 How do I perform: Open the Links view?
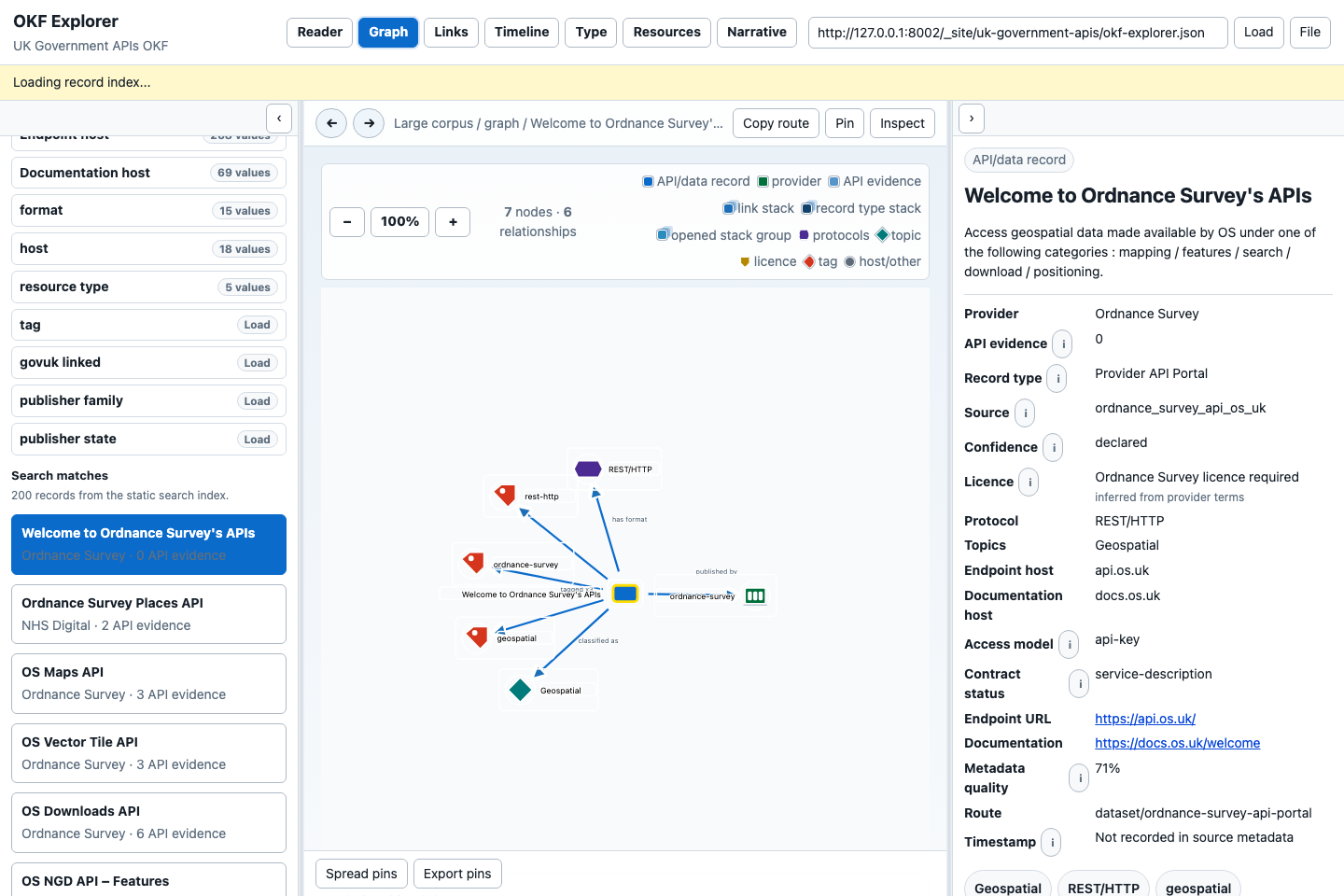tap(451, 32)
